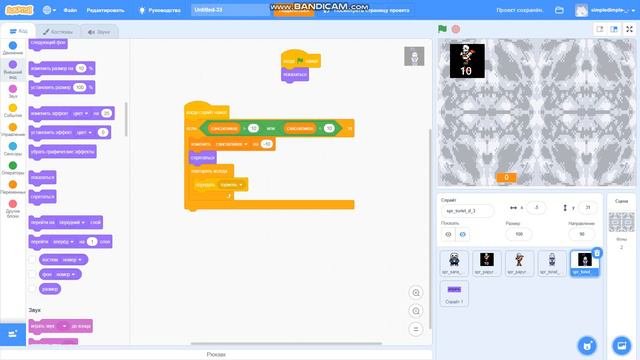
Task: Toggle the размер monitor checkbox
Action: 32,289
